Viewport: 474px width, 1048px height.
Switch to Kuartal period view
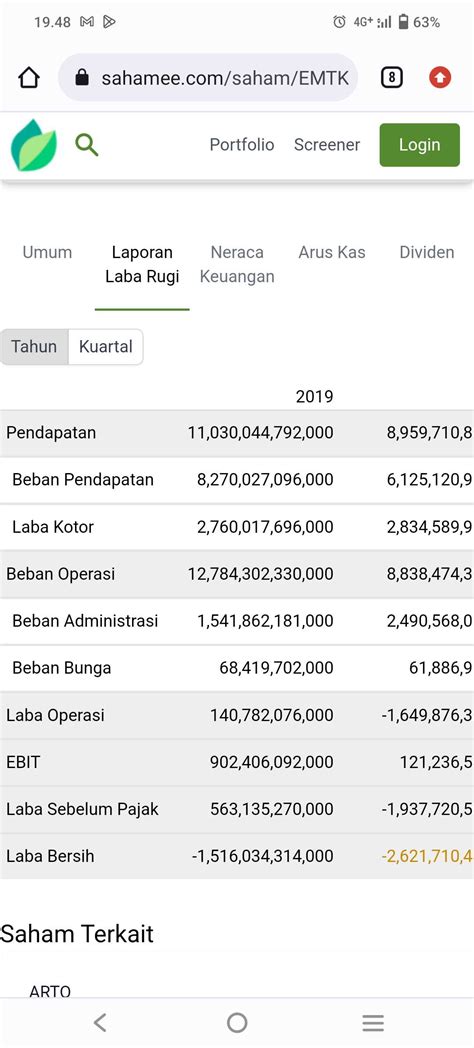coord(106,347)
